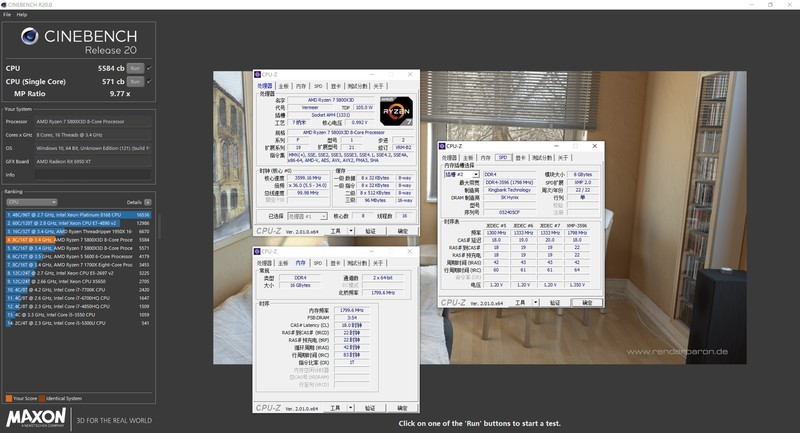Run the CPU multi-core test
This screenshot has height=433, width=800.
[x=135, y=68]
